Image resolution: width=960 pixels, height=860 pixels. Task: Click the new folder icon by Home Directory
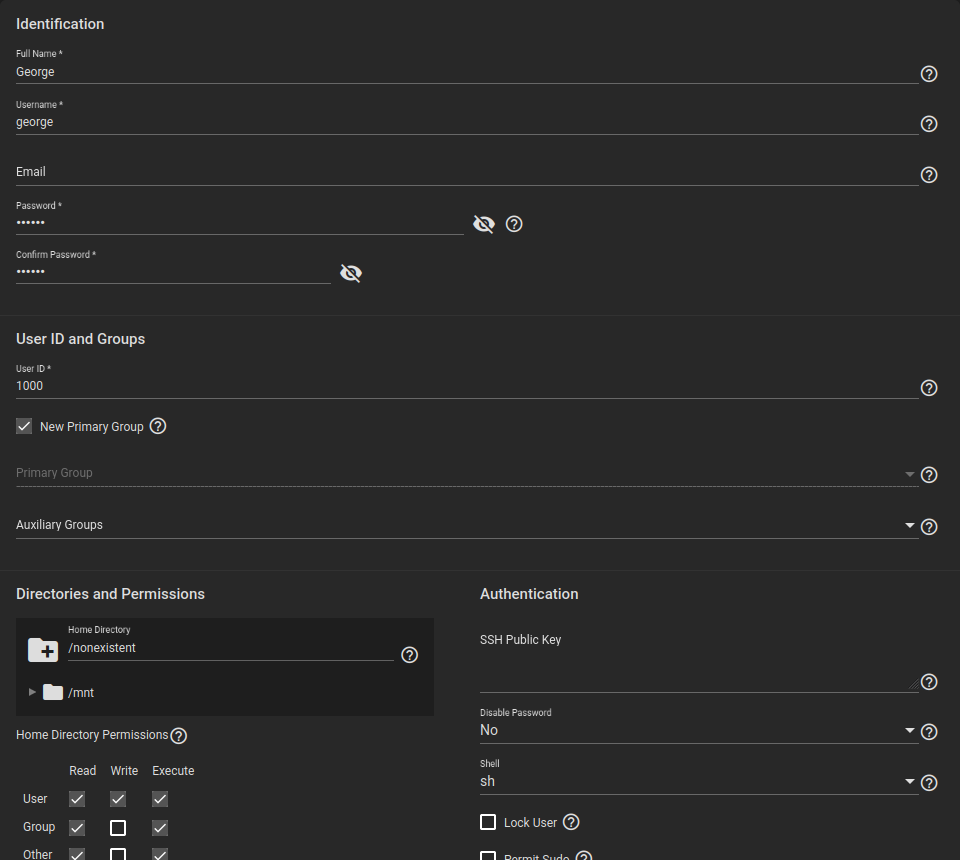click(x=43, y=650)
